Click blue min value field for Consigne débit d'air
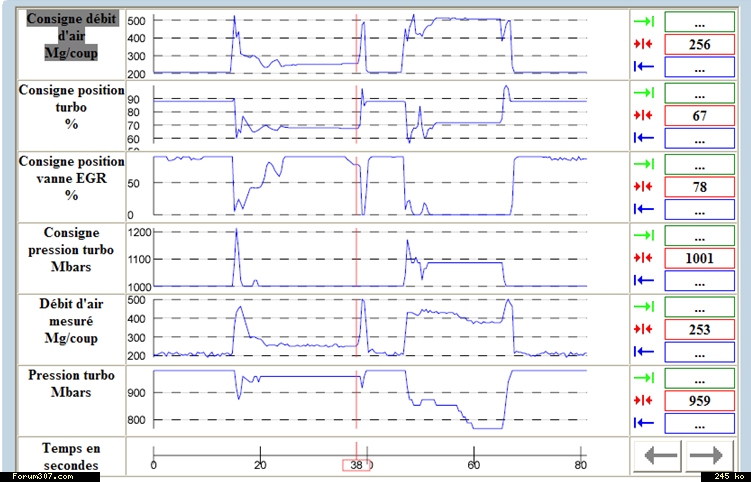 click(x=699, y=67)
